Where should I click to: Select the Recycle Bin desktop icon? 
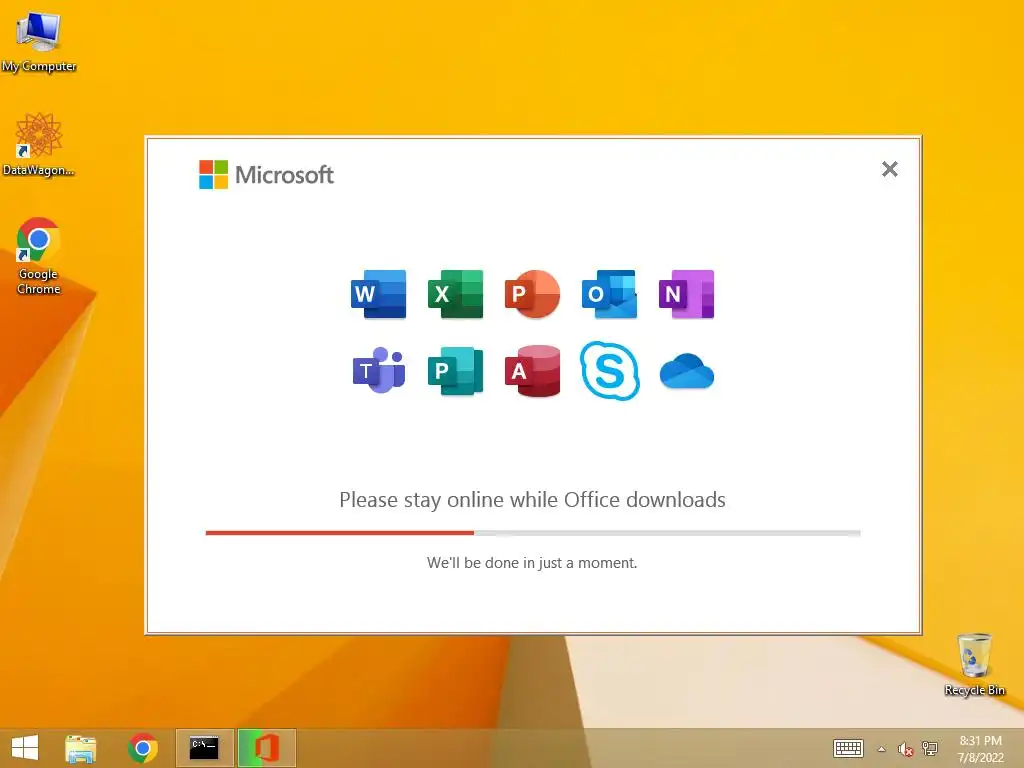(974, 664)
